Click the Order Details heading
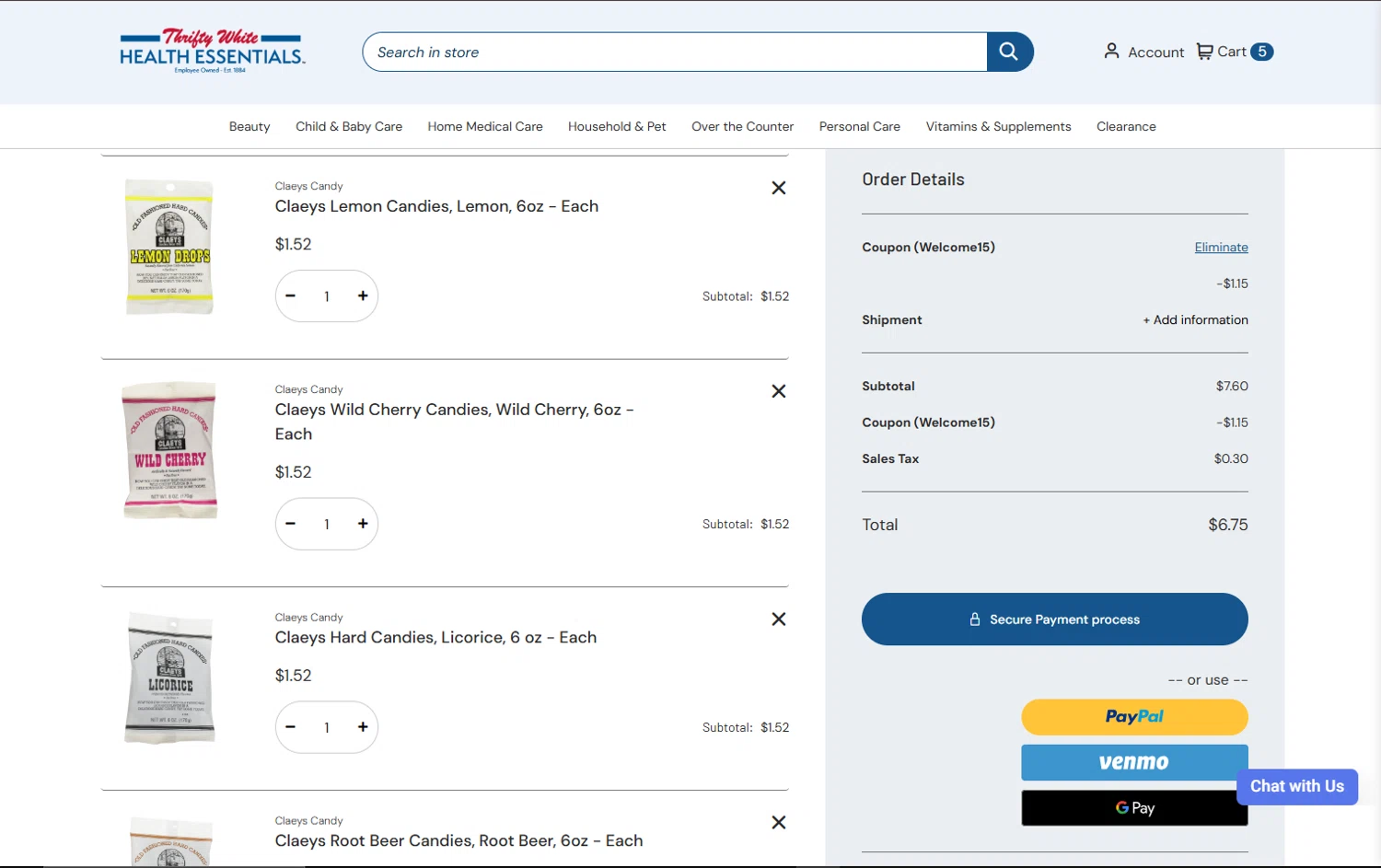This screenshot has height=868, width=1381. (x=913, y=179)
